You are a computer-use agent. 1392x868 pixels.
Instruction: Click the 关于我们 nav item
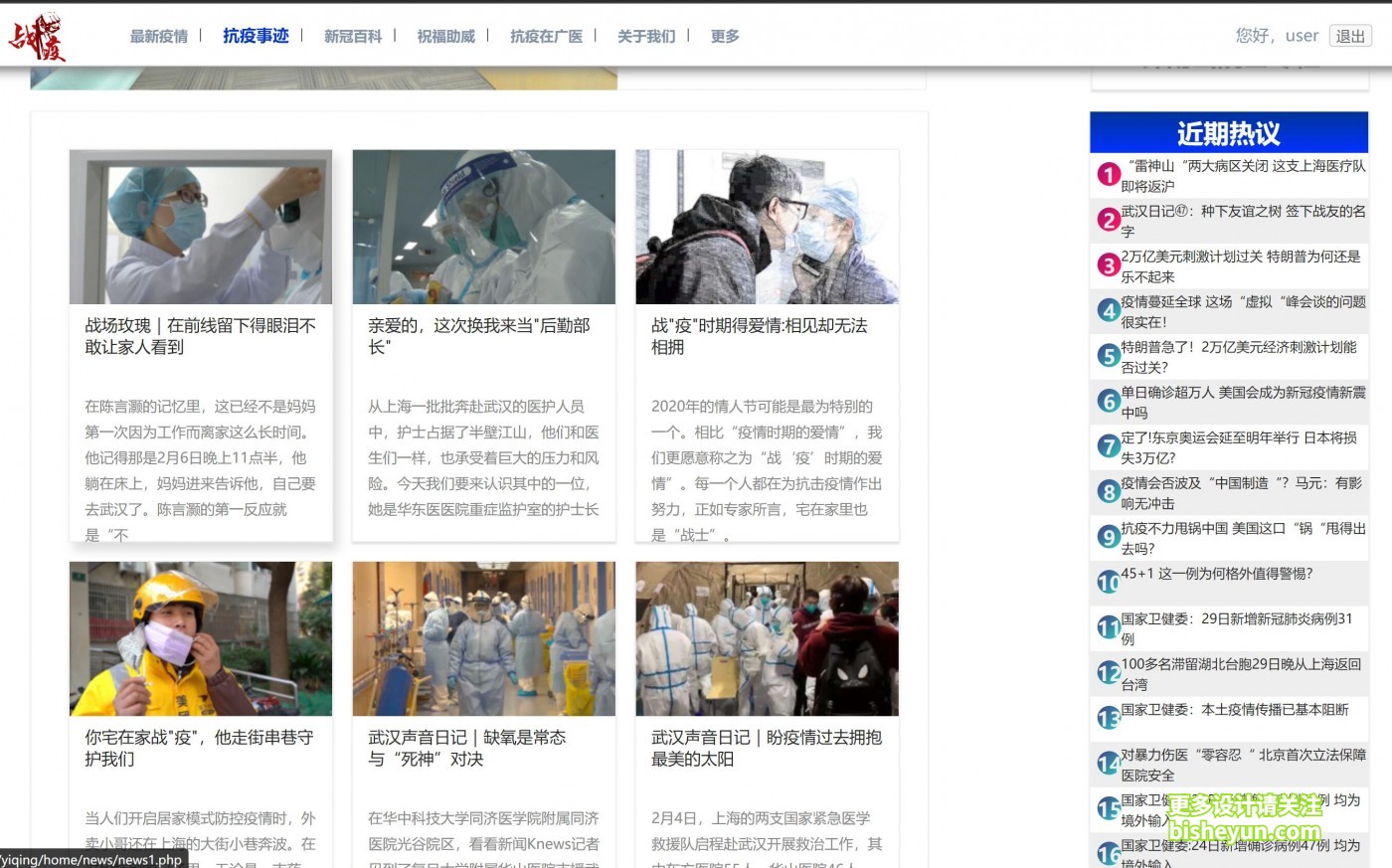pos(644,36)
